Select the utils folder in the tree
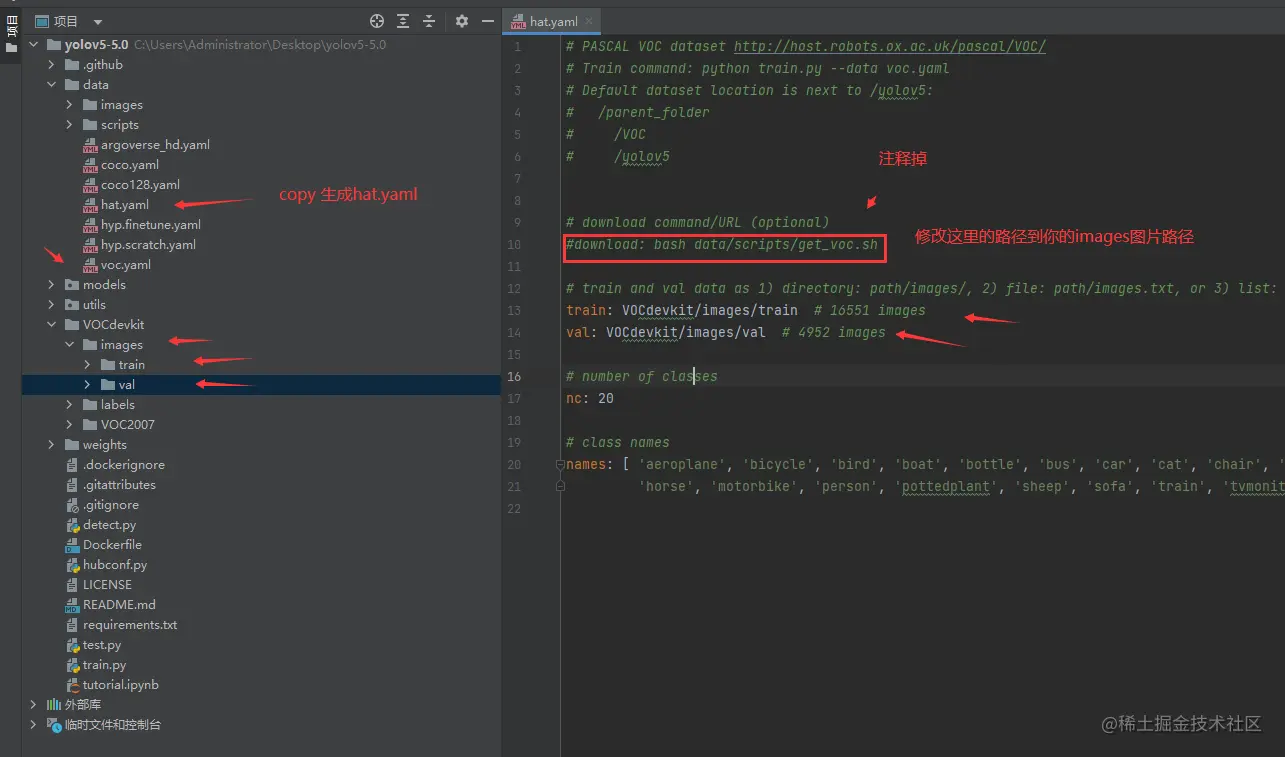The image size is (1285, 757). click(x=94, y=305)
